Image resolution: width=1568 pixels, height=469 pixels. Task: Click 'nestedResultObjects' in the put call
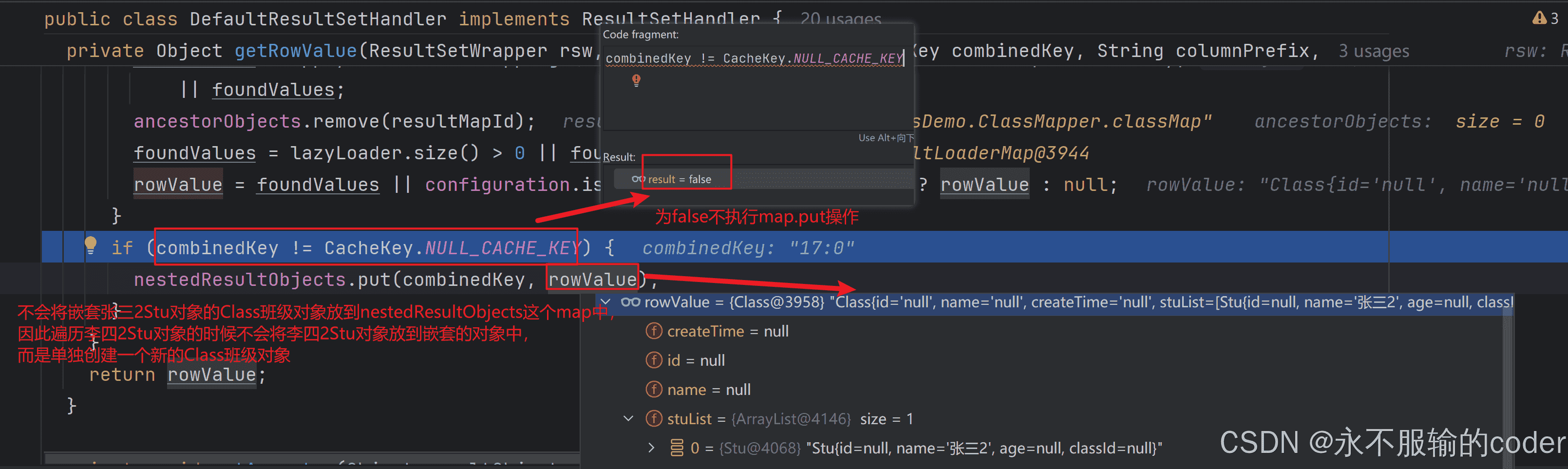point(240,279)
